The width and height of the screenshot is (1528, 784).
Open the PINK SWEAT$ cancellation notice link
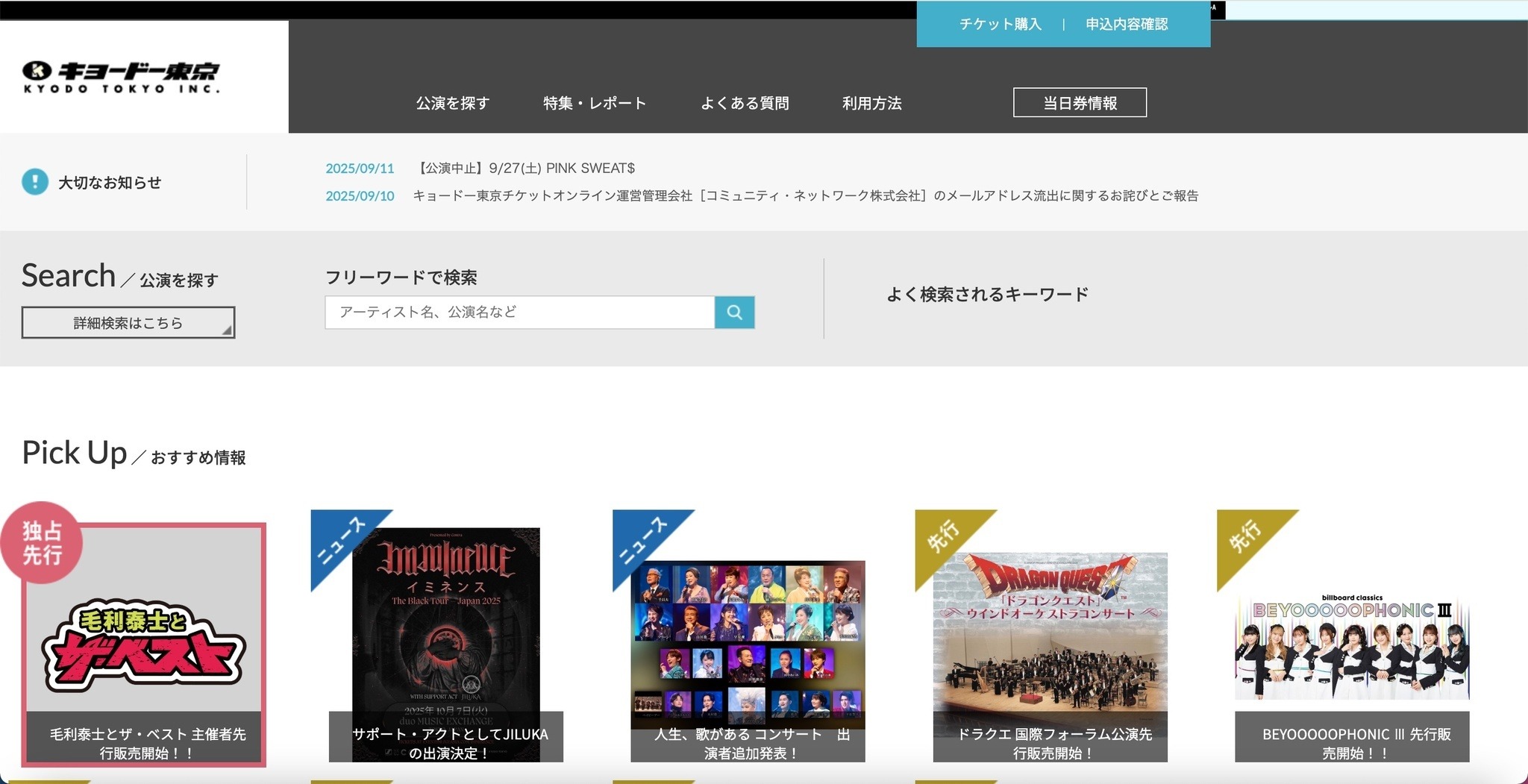(525, 169)
